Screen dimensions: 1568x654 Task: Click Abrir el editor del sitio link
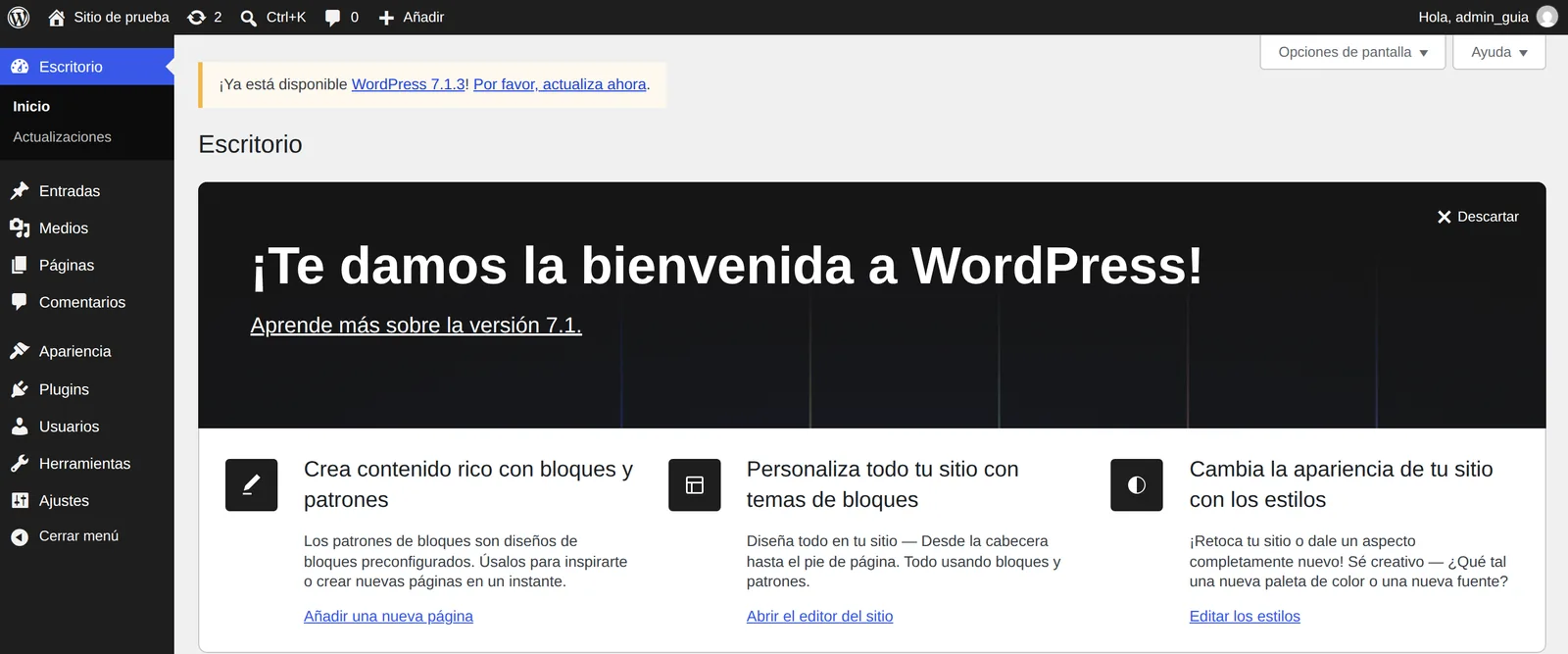point(819,616)
